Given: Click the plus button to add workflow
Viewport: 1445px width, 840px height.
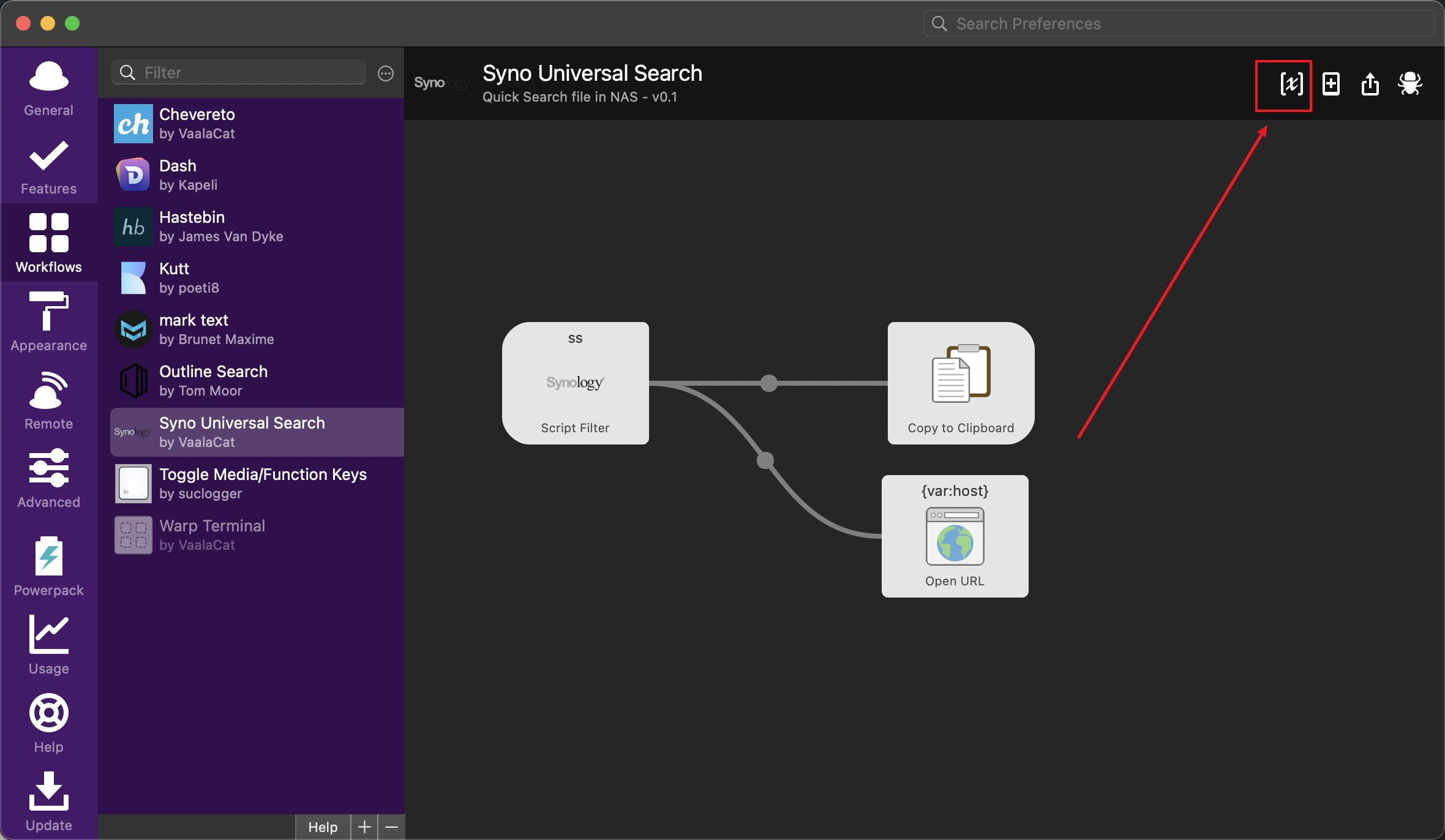Looking at the screenshot, I should pyautogui.click(x=364, y=827).
